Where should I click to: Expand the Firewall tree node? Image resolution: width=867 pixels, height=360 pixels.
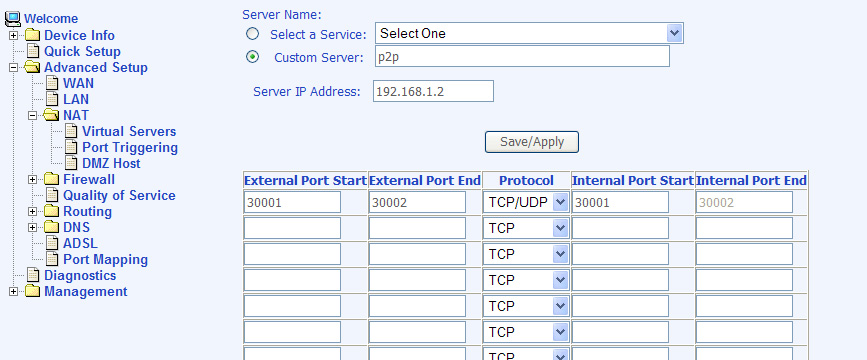(32, 180)
